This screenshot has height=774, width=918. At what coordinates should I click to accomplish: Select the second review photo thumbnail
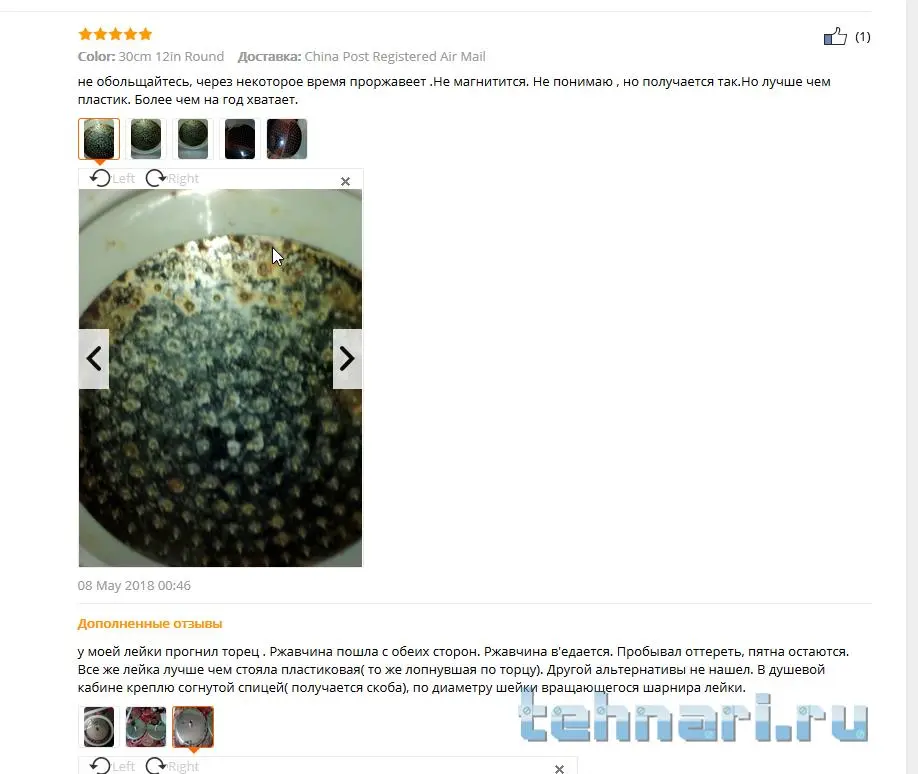coord(146,139)
